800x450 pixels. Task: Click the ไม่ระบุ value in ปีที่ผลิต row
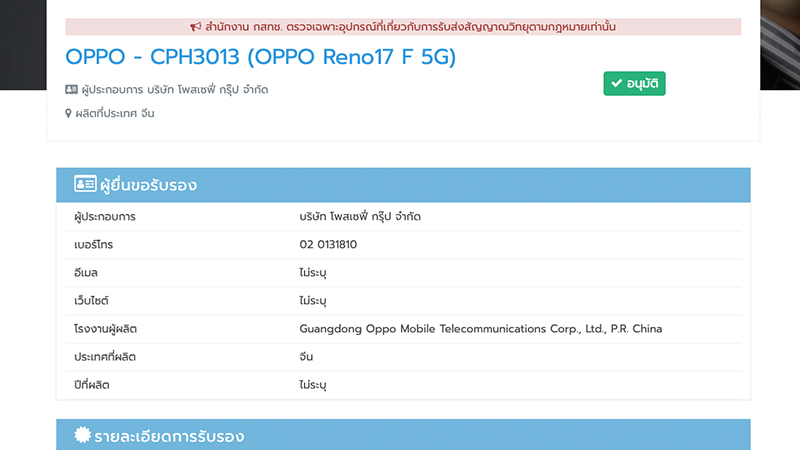(x=313, y=385)
